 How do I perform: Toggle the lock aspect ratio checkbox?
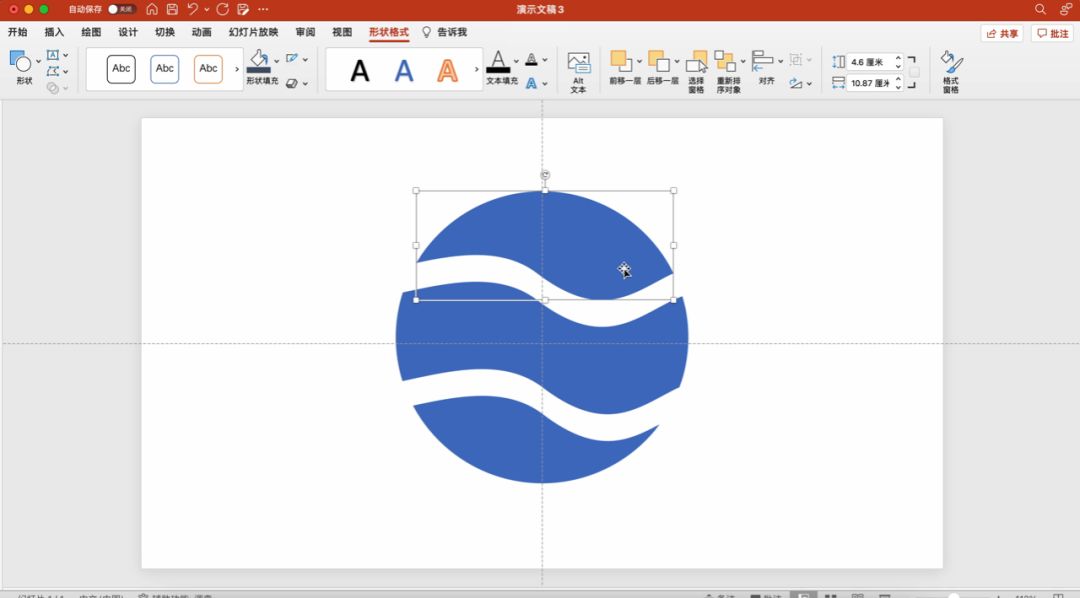pyautogui.click(x=914, y=72)
